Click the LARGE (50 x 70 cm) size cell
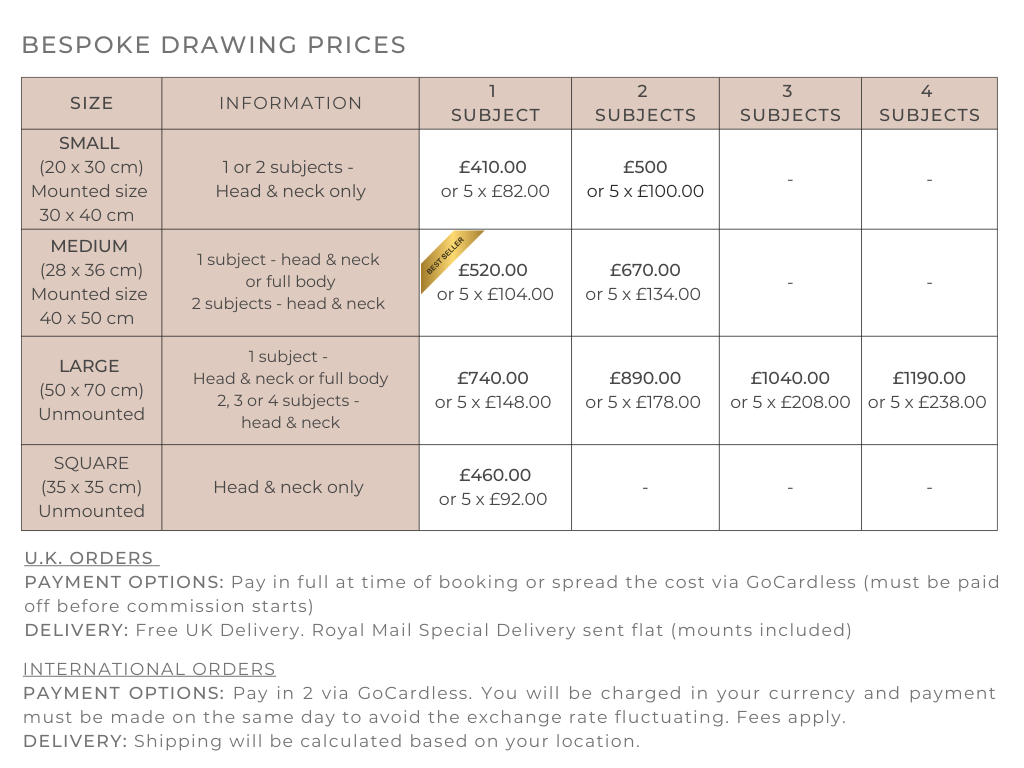 [90, 390]
